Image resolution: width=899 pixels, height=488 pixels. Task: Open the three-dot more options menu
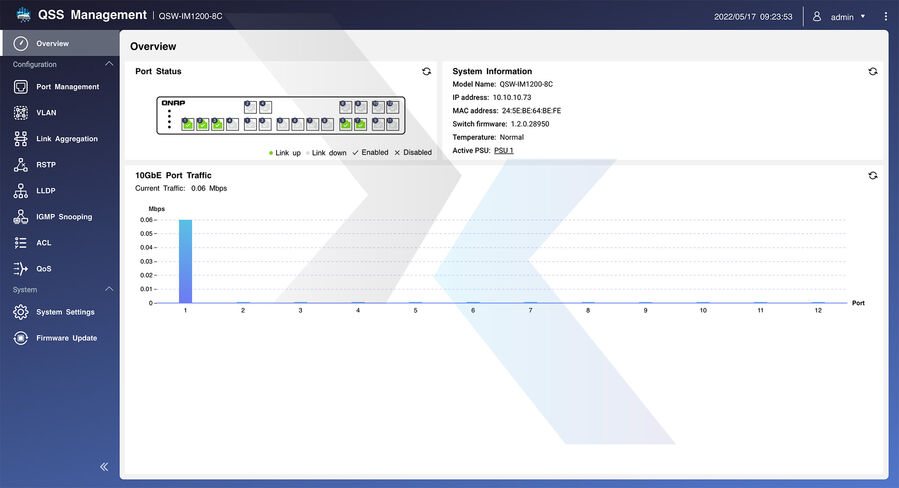(x=885, y=17)
